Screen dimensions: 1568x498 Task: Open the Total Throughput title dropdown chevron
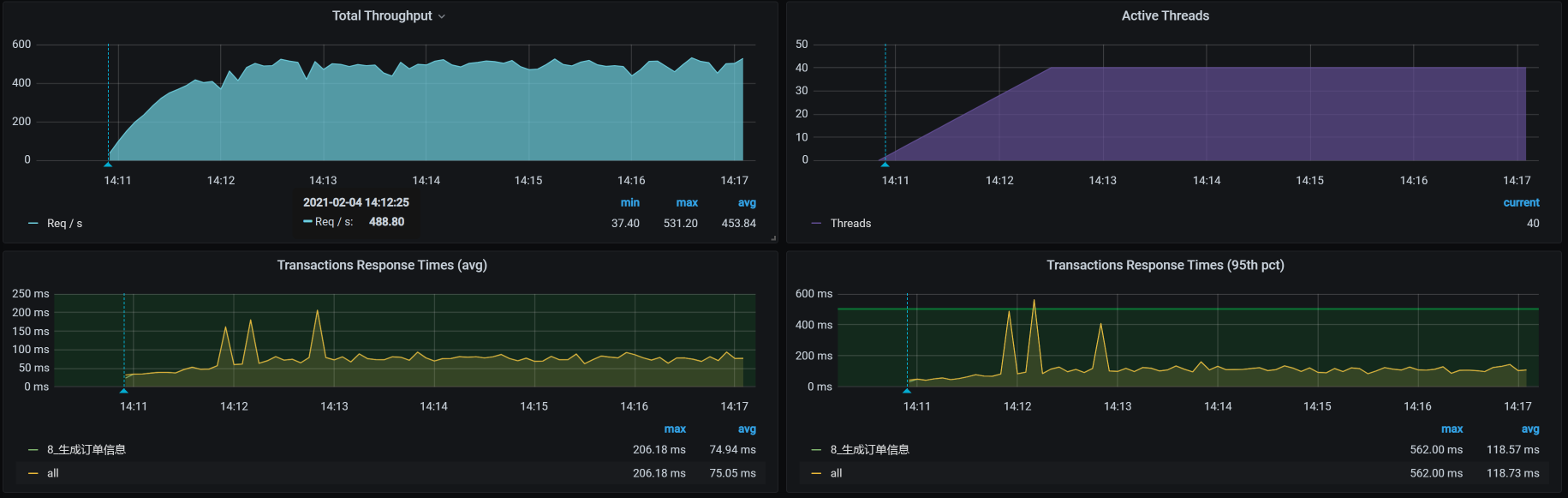[442, 16]
